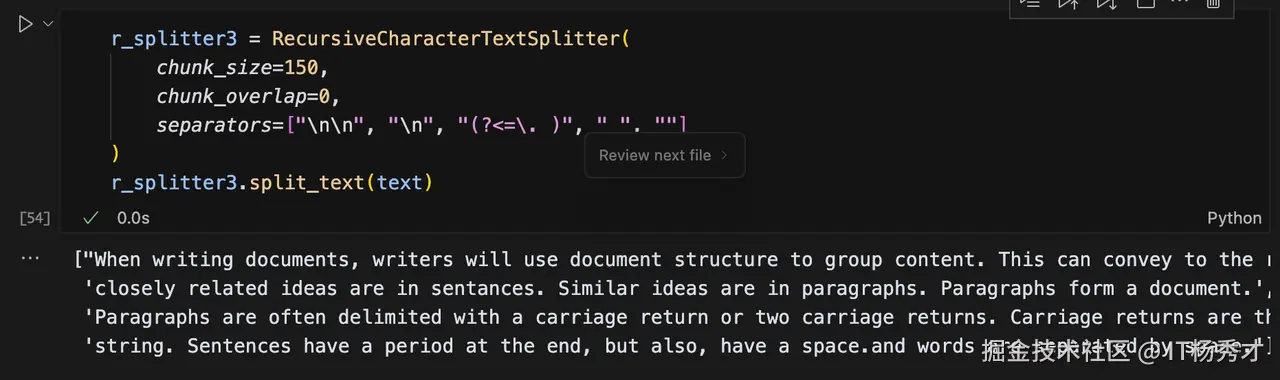Click the Run by Line icon
Viewport: 1280px width, 380px height.
tap(1030, 4)
